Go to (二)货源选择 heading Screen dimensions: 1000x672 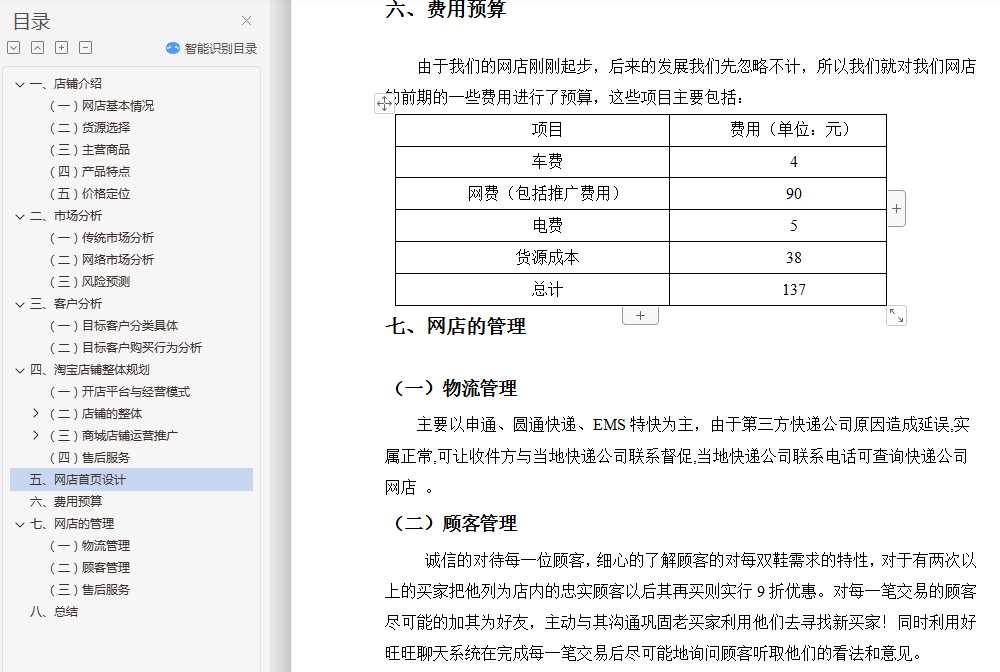click(x=90, y=128)
